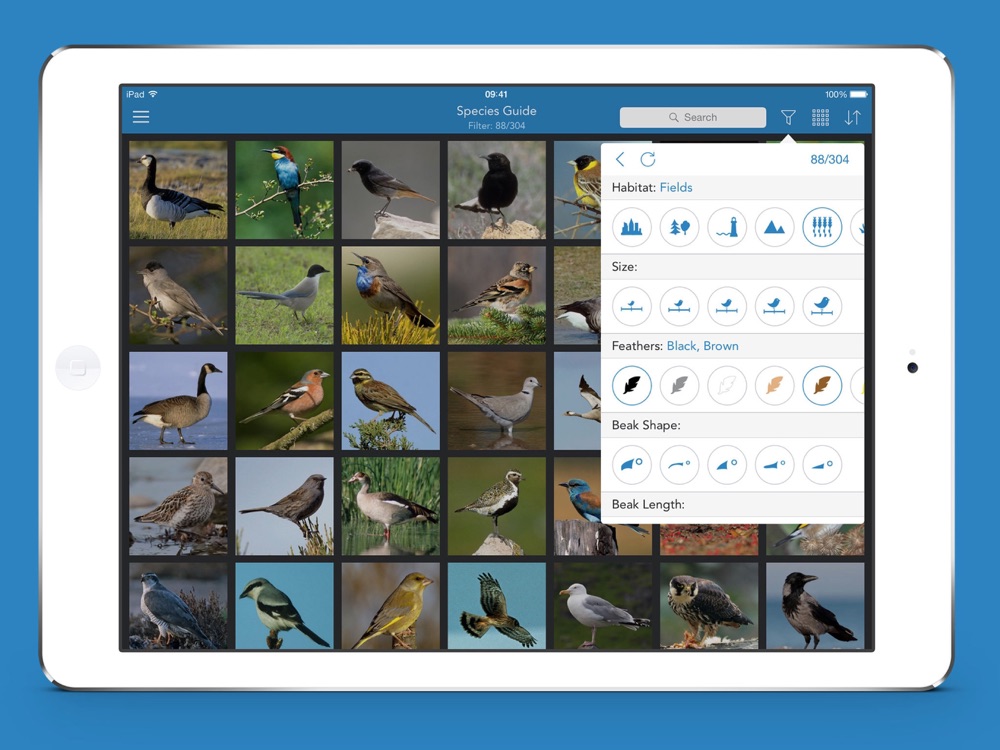Viewport: 1000px width, 750px height.
Task: Open the flying harrier hawk photo
Action: click(x=497, y=606)
